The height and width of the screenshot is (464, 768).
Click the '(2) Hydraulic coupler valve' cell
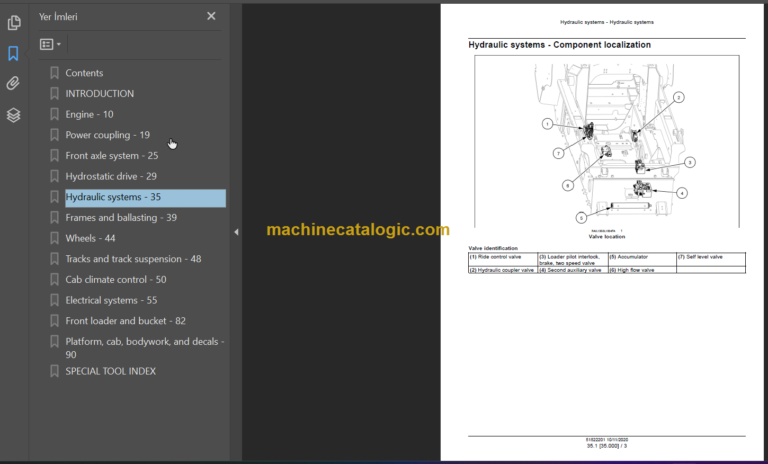(503, 270)
